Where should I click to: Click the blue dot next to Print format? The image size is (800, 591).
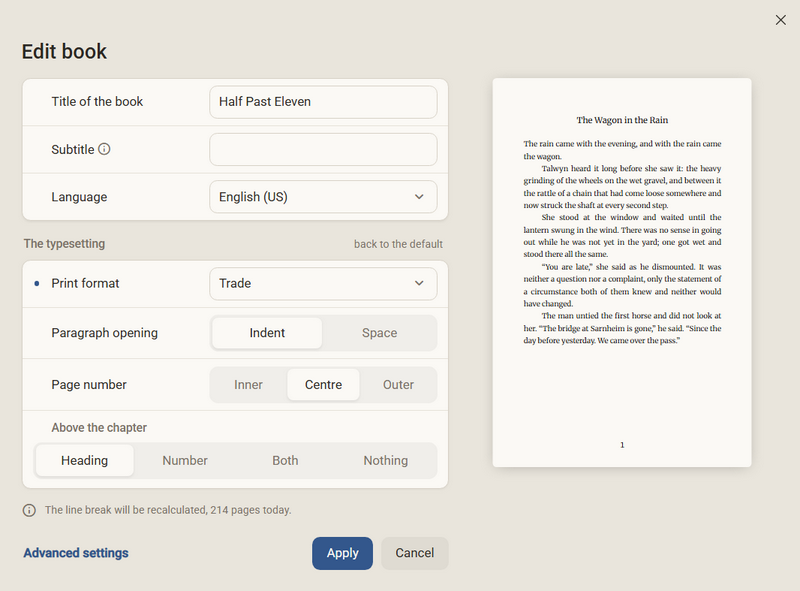coord(37,283)
